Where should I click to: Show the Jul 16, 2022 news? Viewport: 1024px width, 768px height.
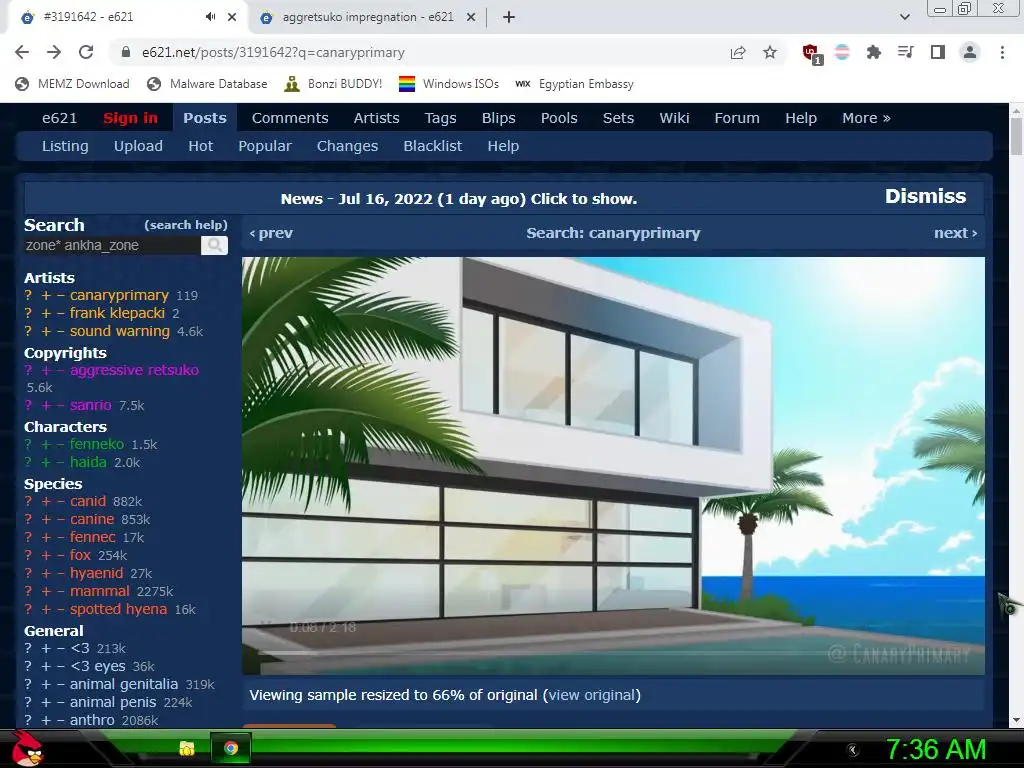[x=458, y=199]
